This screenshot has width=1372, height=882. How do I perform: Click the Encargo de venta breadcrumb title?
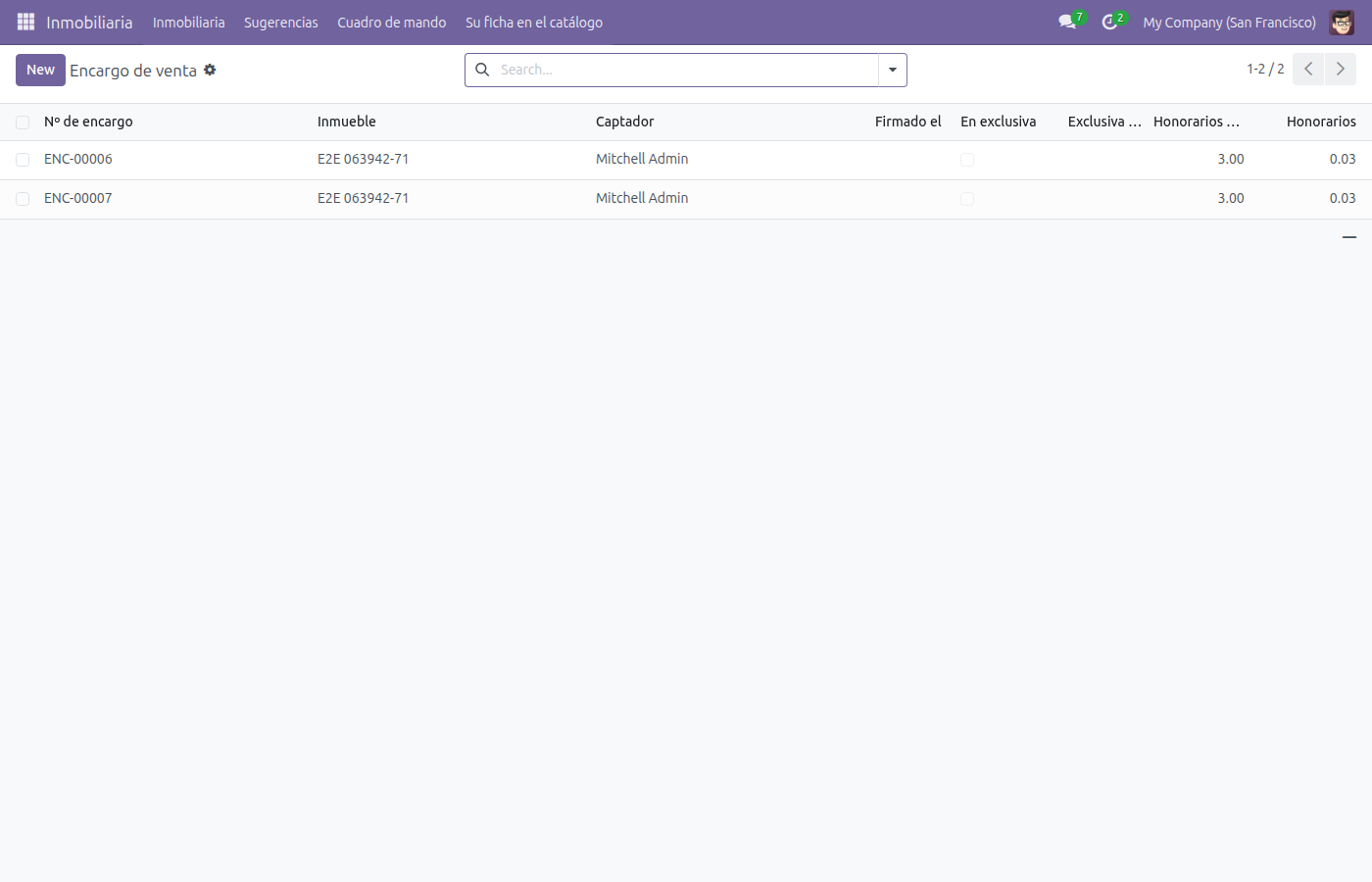point(133,71)
